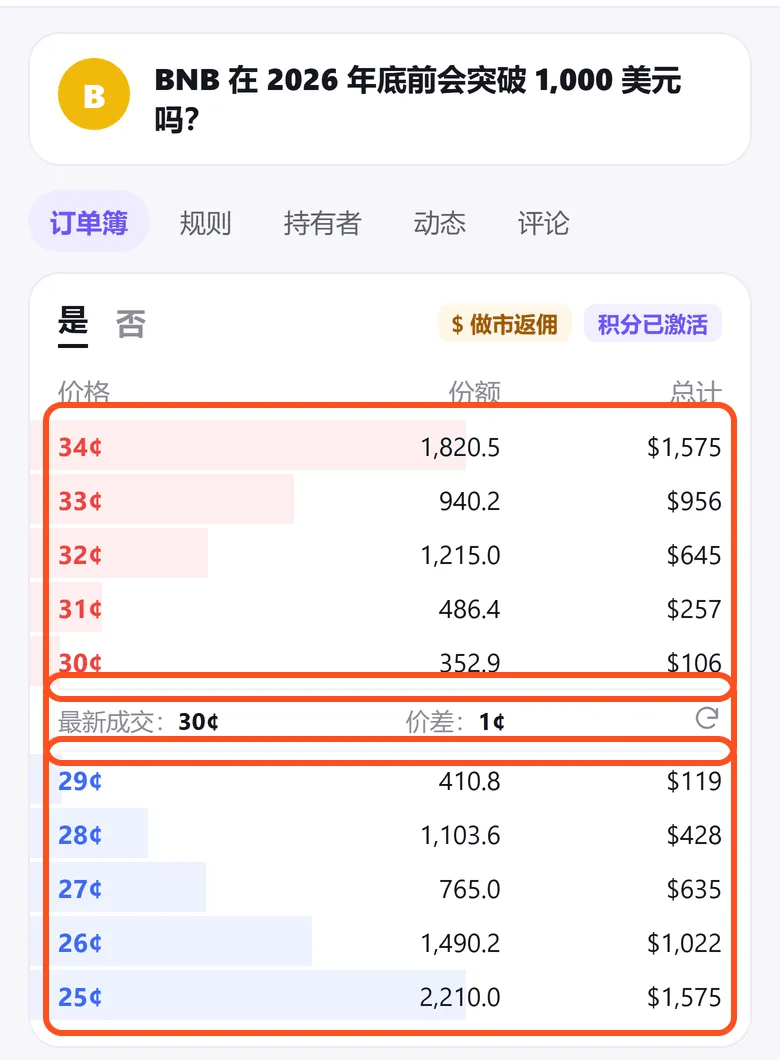Click the $119 total
The image size is (780, 1060).
point(694,781)
